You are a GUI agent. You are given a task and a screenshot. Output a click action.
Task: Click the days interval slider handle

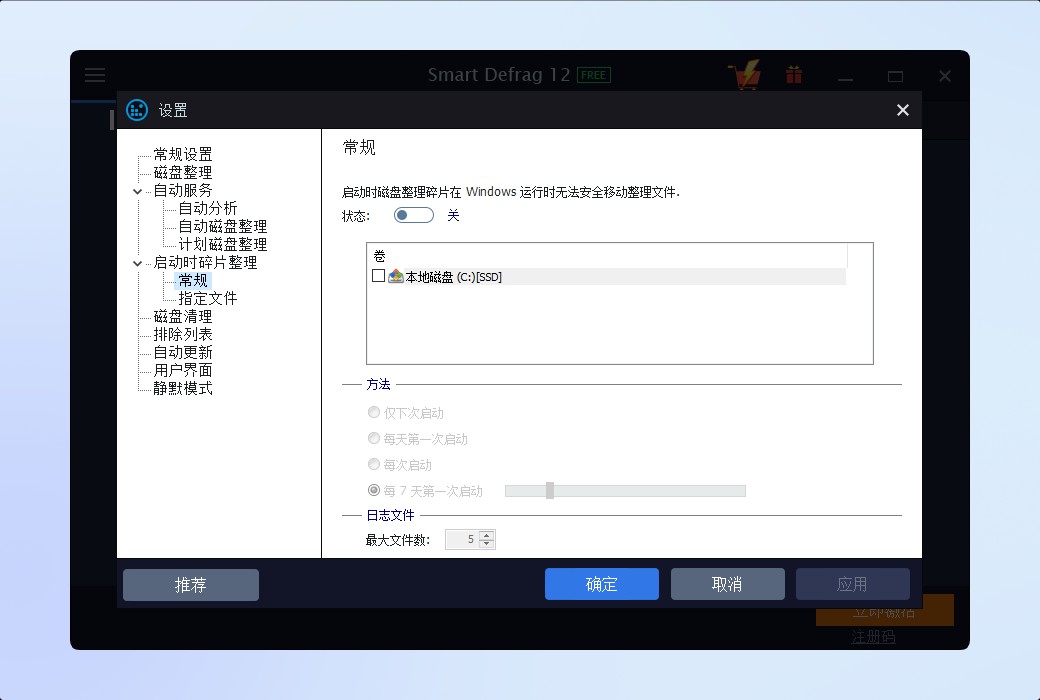click(x=550, y=490)
